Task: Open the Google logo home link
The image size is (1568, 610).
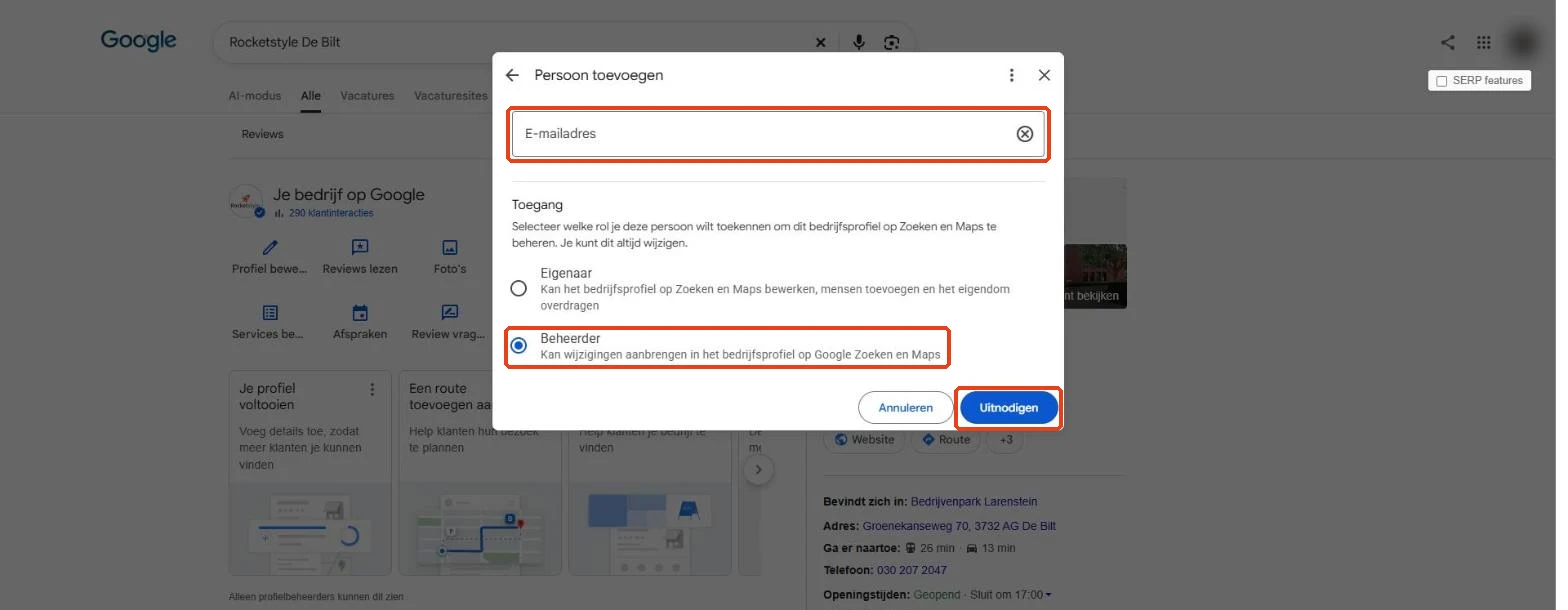Action: (139, 41)
